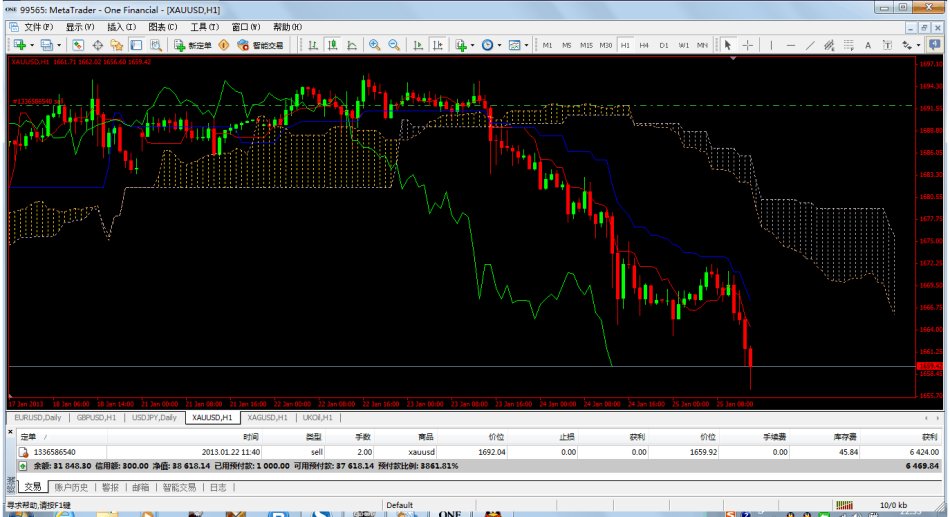Image resolution: width=950 pixels, height=517 pixels.
Task: Select the horizontal line drawing tool
Action: (x=791, y=45)
